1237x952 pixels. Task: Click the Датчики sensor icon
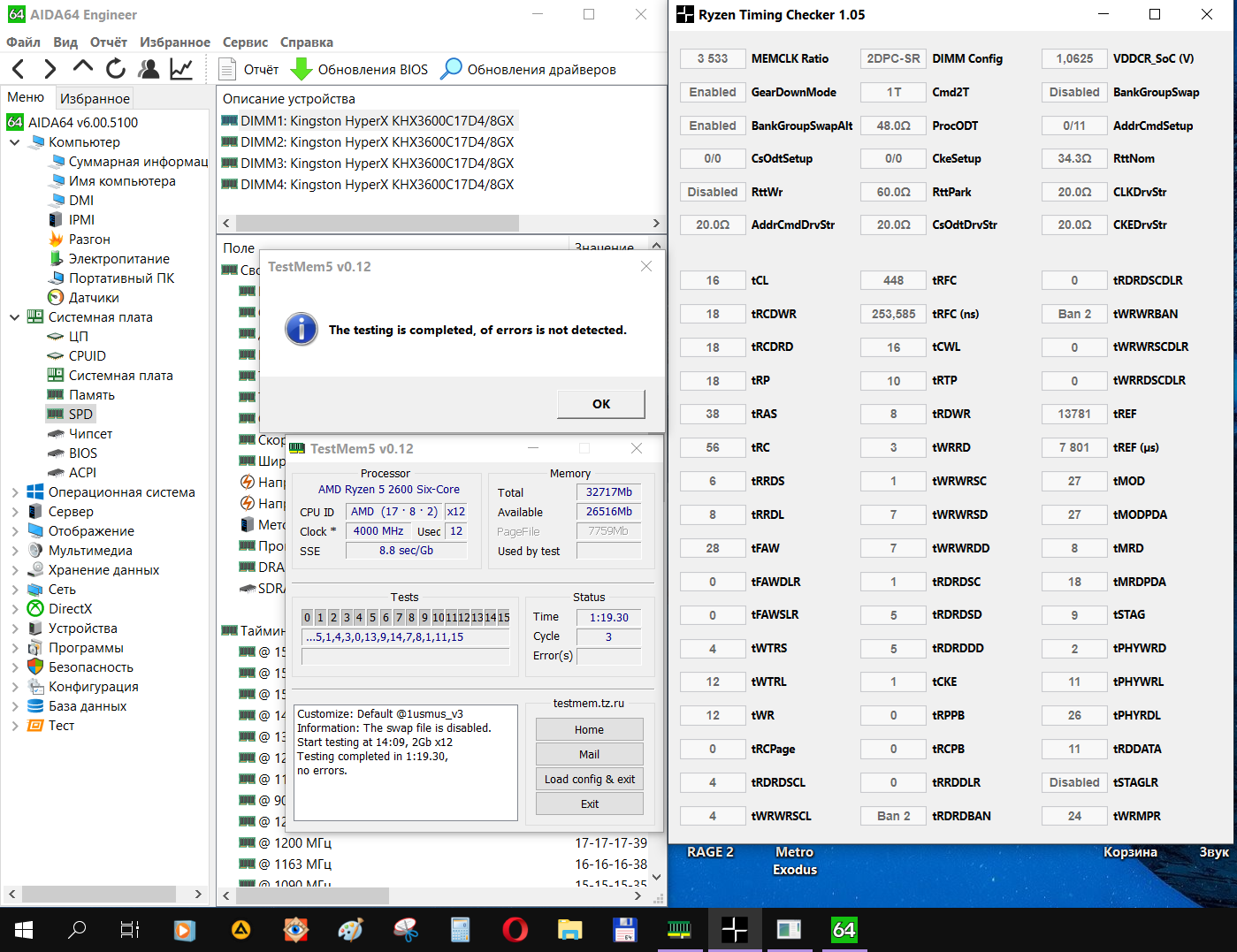click(x=56, y=298)
